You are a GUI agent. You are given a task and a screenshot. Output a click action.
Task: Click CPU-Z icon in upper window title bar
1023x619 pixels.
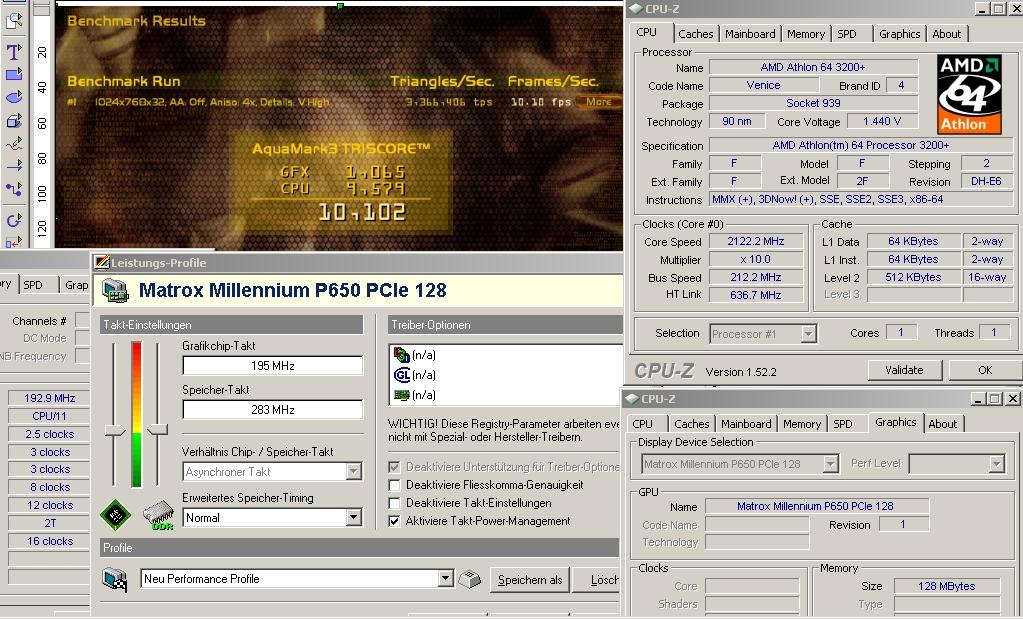click(x=635, y=8)
